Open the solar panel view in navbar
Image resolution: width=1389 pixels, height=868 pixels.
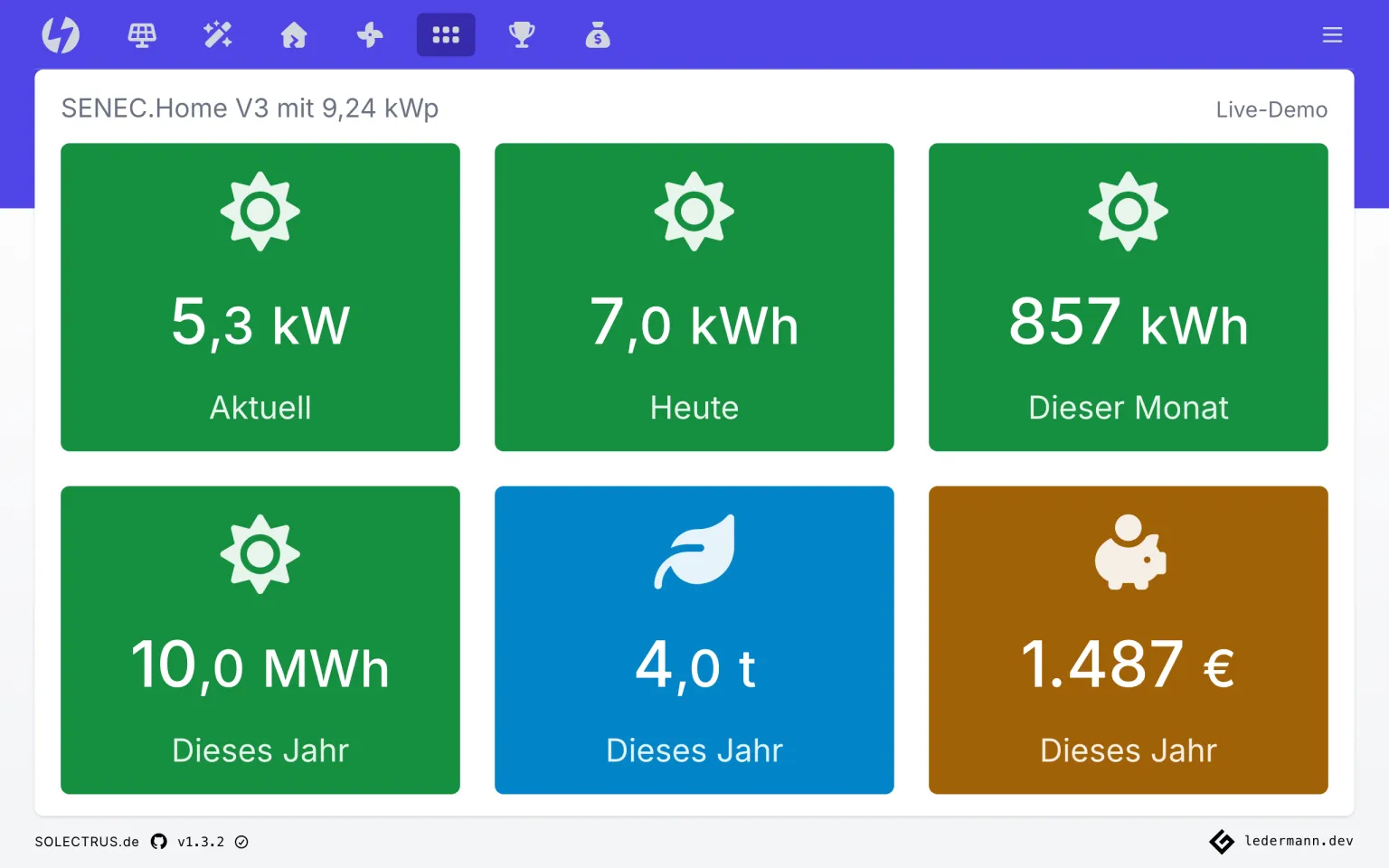[142, 35]
